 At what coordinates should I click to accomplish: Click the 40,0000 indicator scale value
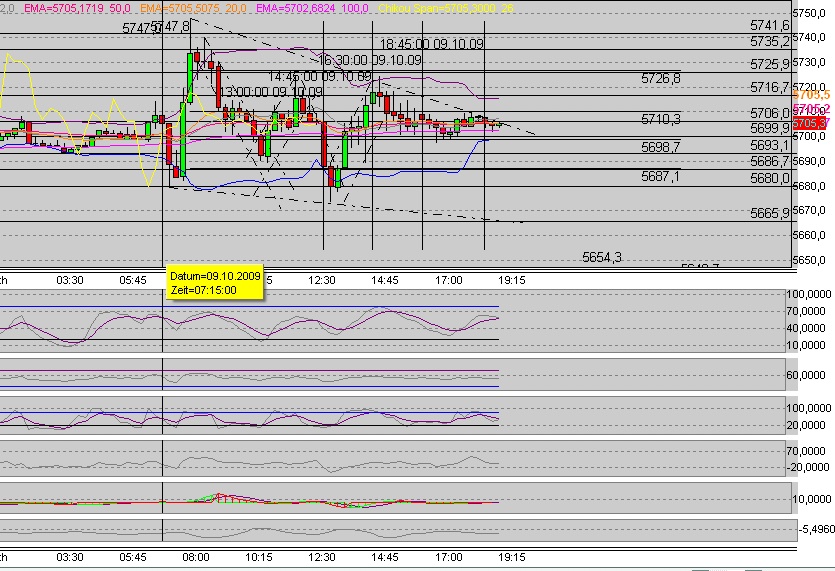coord(806,328)
